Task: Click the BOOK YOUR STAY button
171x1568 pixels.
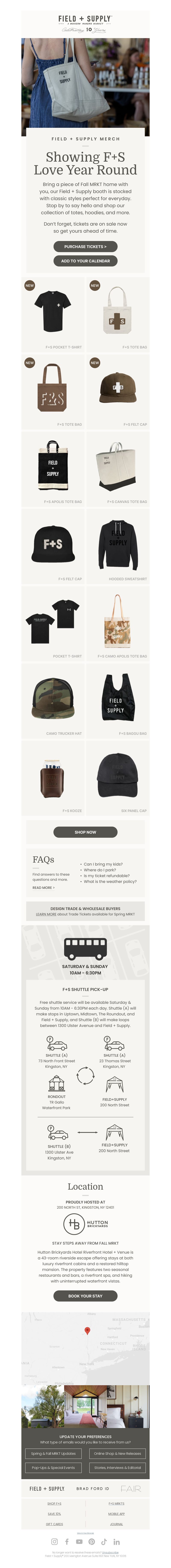Action: pos(85,1296)
